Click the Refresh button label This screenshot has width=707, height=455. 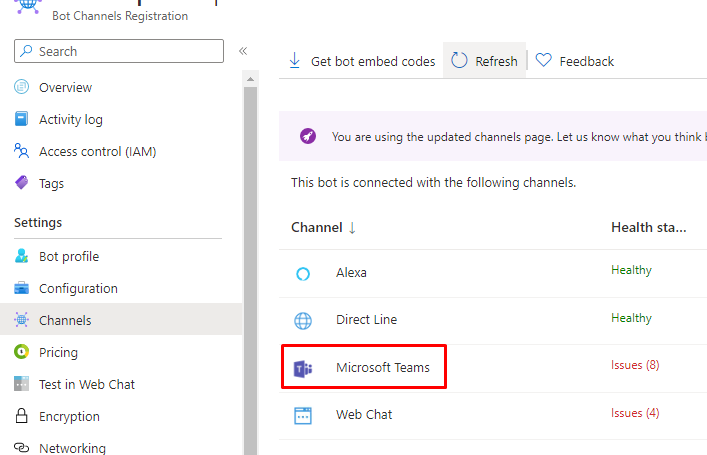point(496,61)
